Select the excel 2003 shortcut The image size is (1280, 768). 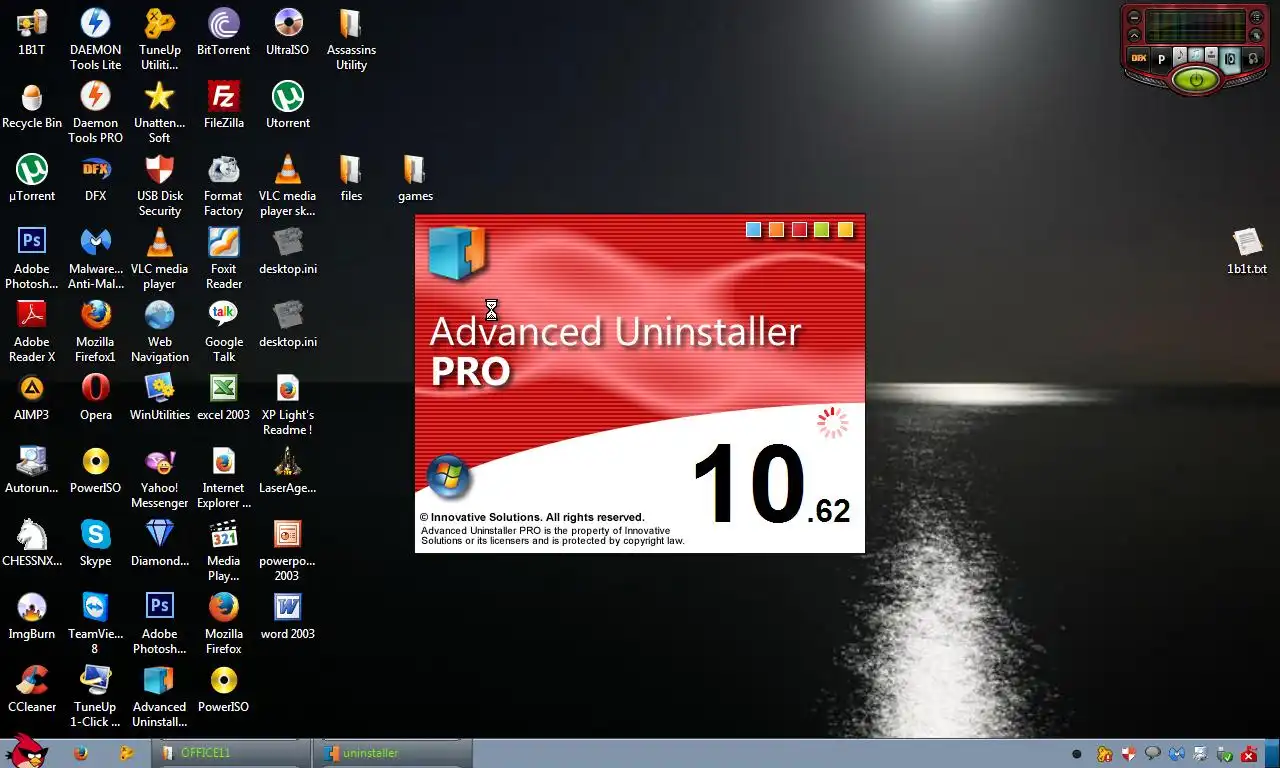(224, 397)
